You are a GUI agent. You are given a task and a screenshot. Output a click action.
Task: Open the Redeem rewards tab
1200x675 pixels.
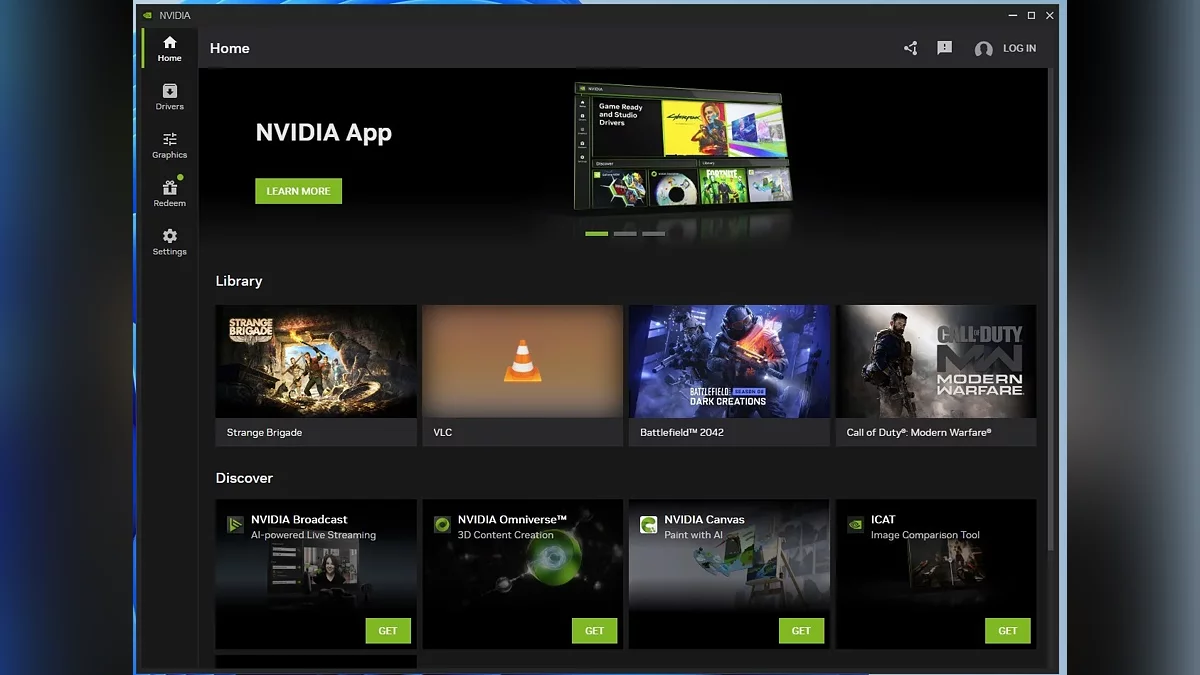[169, 194]
